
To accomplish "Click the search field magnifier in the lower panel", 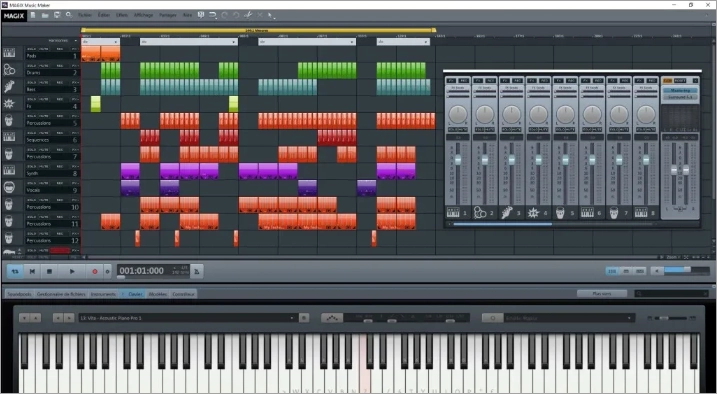I will coord(639,293).
